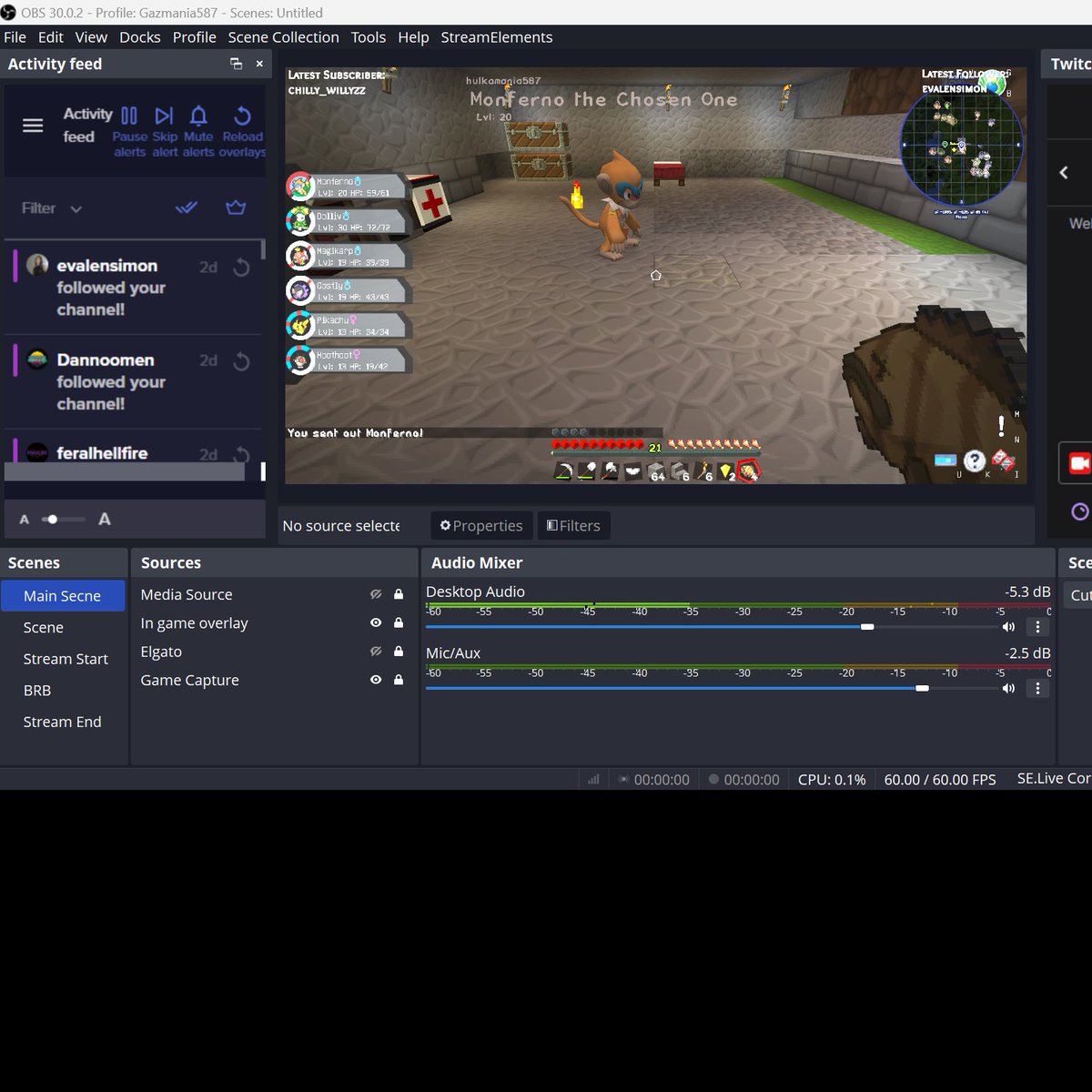Screen dimensions: 1092x1092
Task: Mute Desktop Audio speaker icon
Action: click(1008, 627)
